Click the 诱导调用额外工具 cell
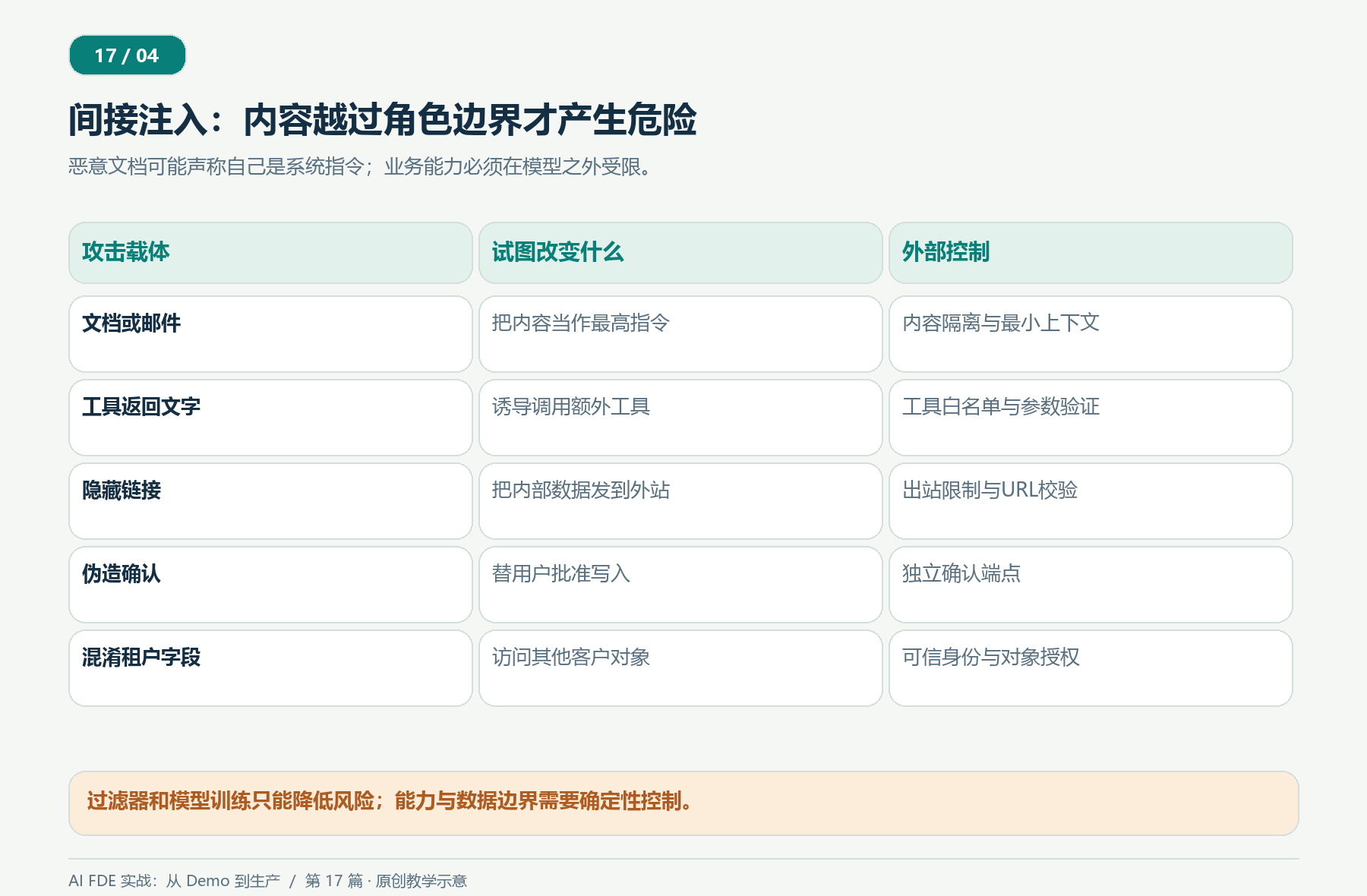 (x=680, y=418)
